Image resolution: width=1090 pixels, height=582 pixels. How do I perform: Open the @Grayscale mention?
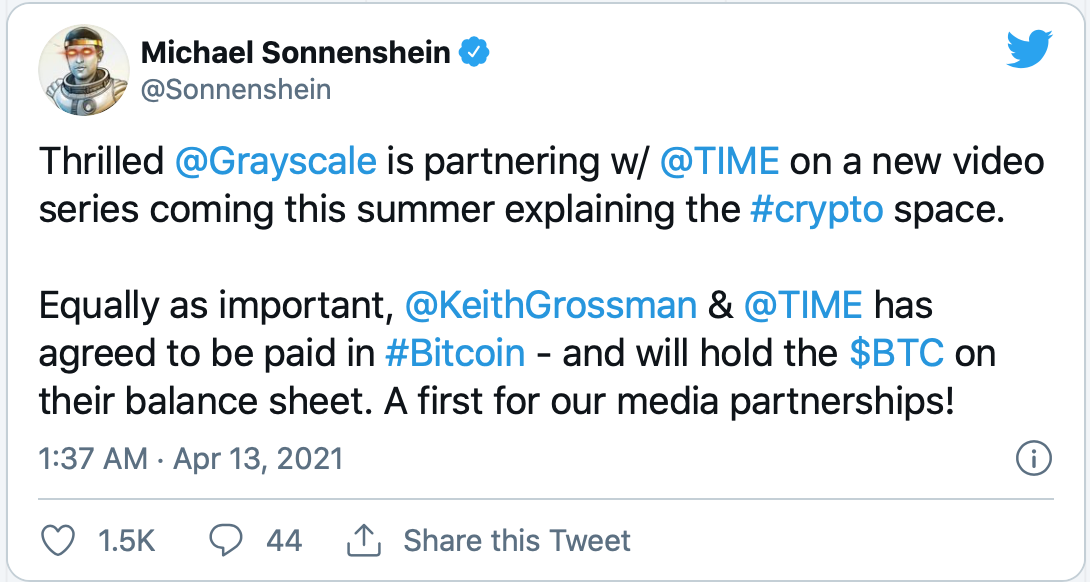tap(276, 161)
